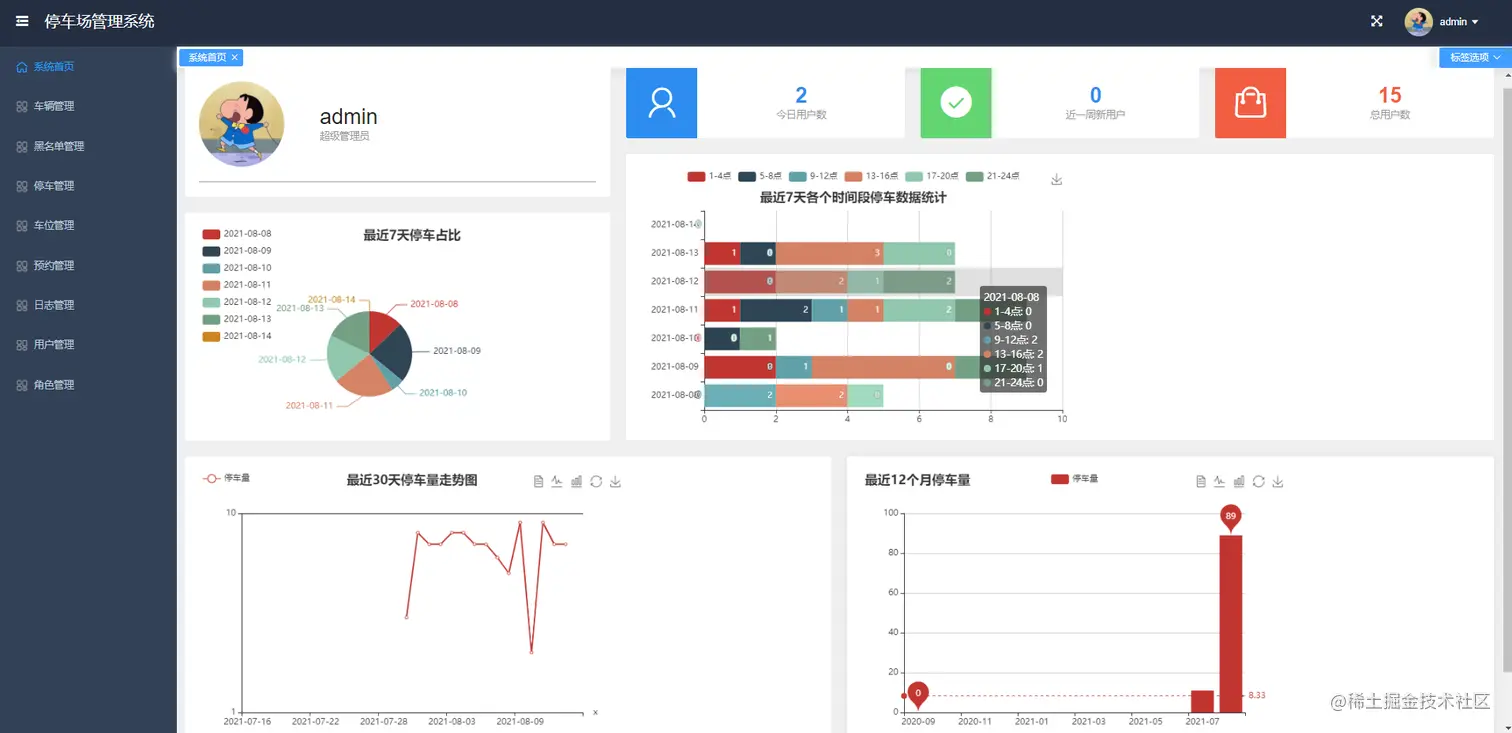Click the red 2021-08-08 pie slice
Image resolution: width=1512 pixels, height=733 pixels.
pos(384,330)
